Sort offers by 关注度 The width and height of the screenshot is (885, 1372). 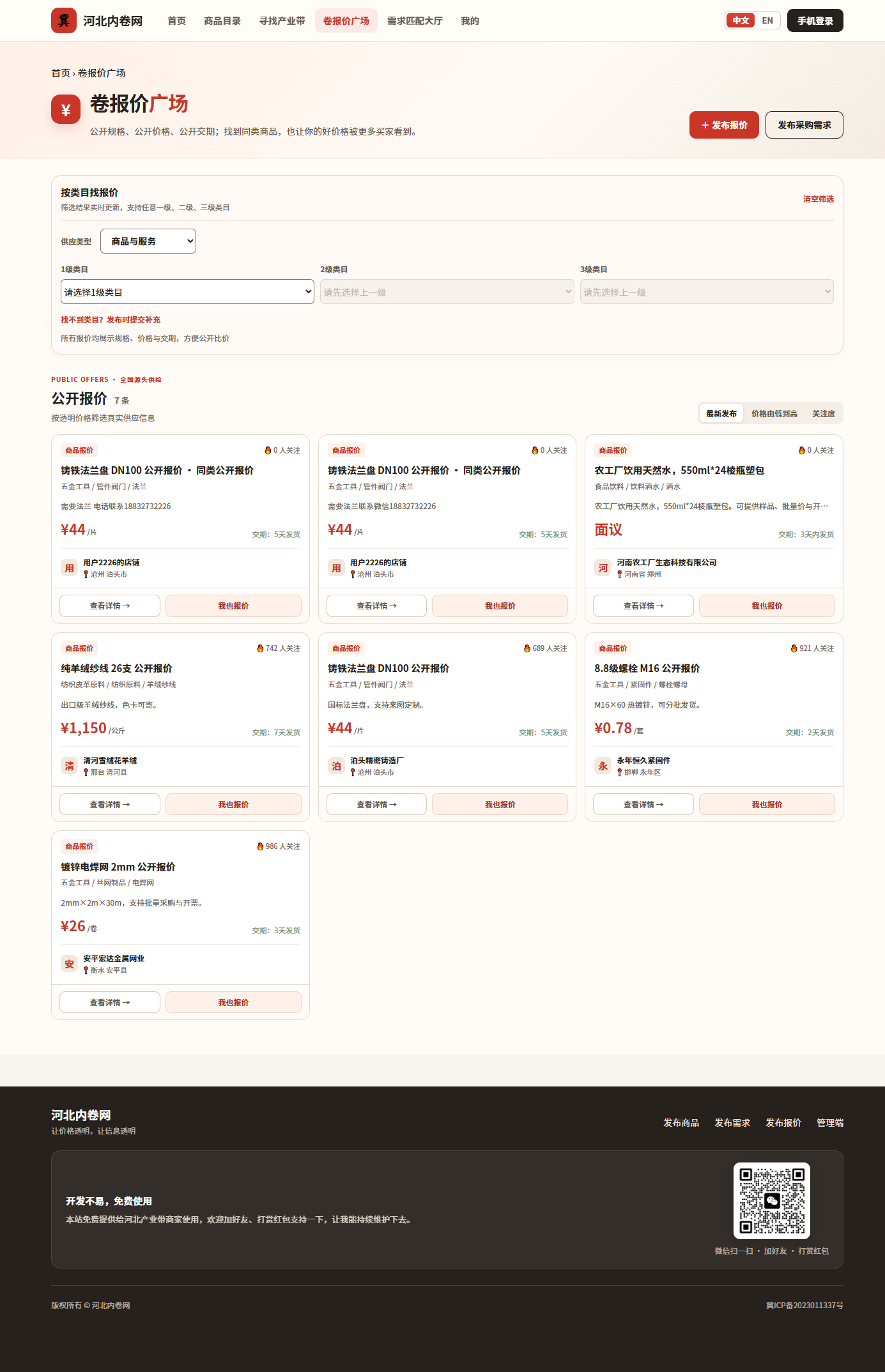click(x=824, y=413)
